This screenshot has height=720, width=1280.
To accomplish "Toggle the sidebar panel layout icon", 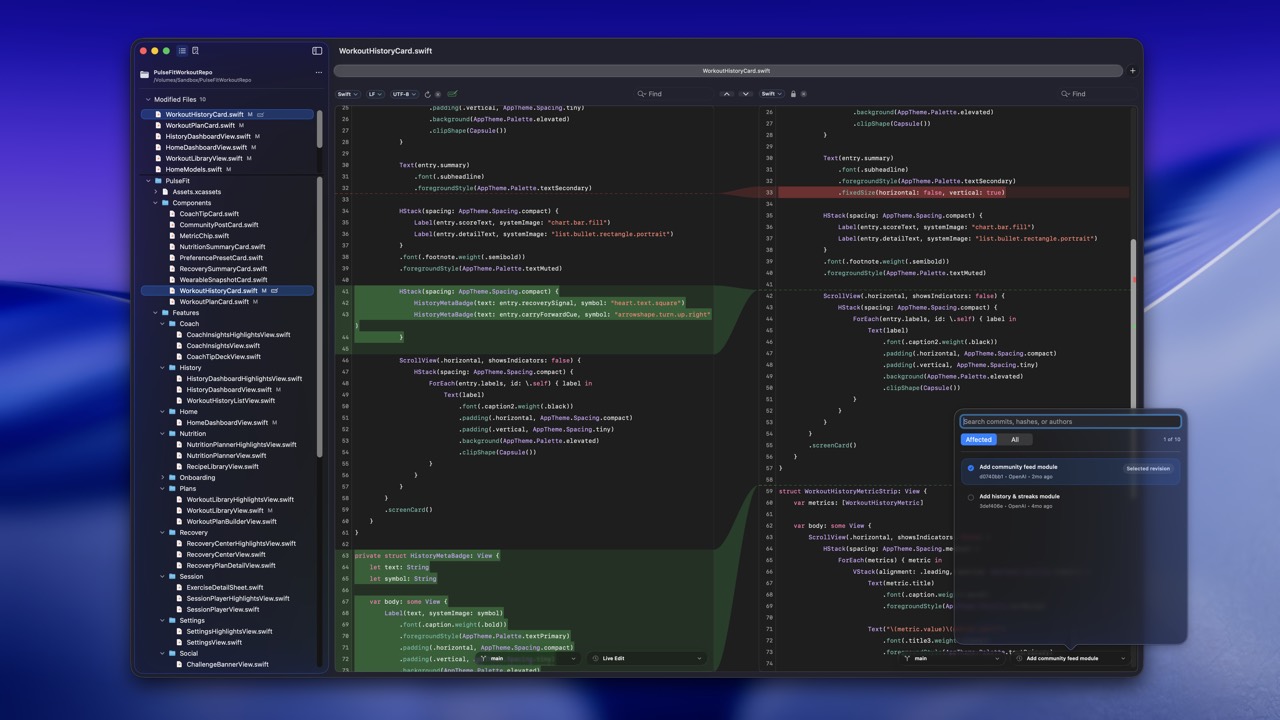I will point(317,50).
